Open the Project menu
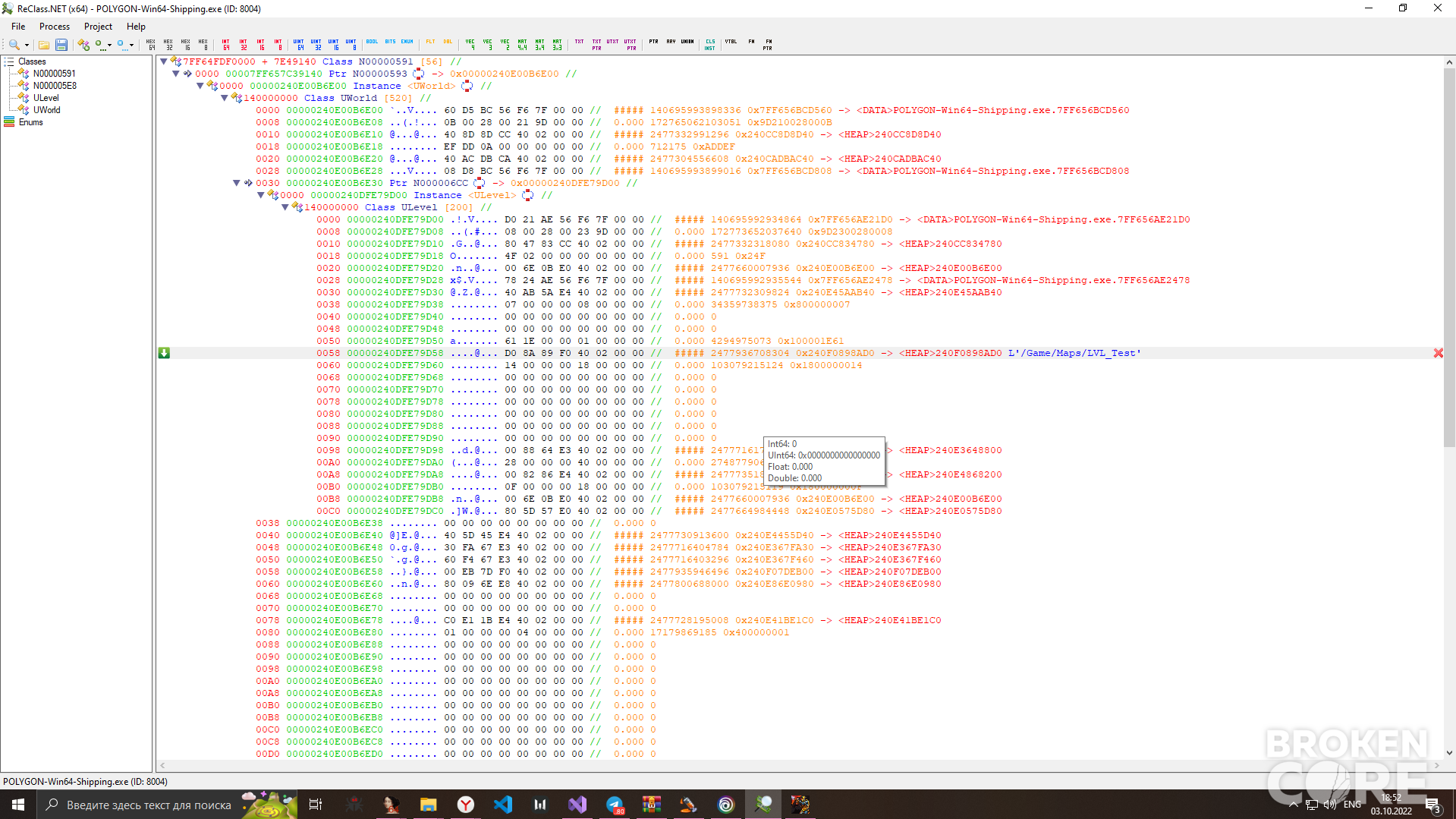The width and height of the screenshot is (1456, 819). pyautogui.click(x=98, y=27)
